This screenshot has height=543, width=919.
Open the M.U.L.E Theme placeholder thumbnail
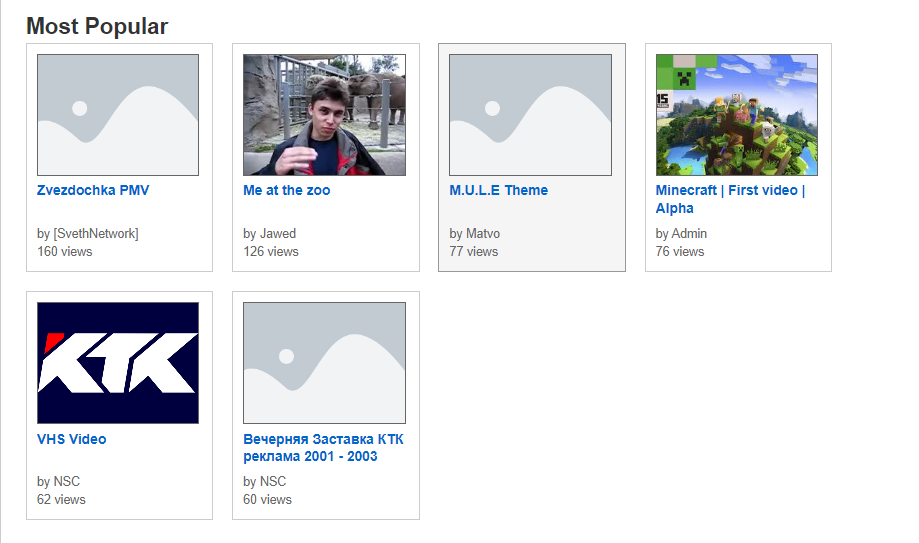pyautogui.click(x=530, y=115)
